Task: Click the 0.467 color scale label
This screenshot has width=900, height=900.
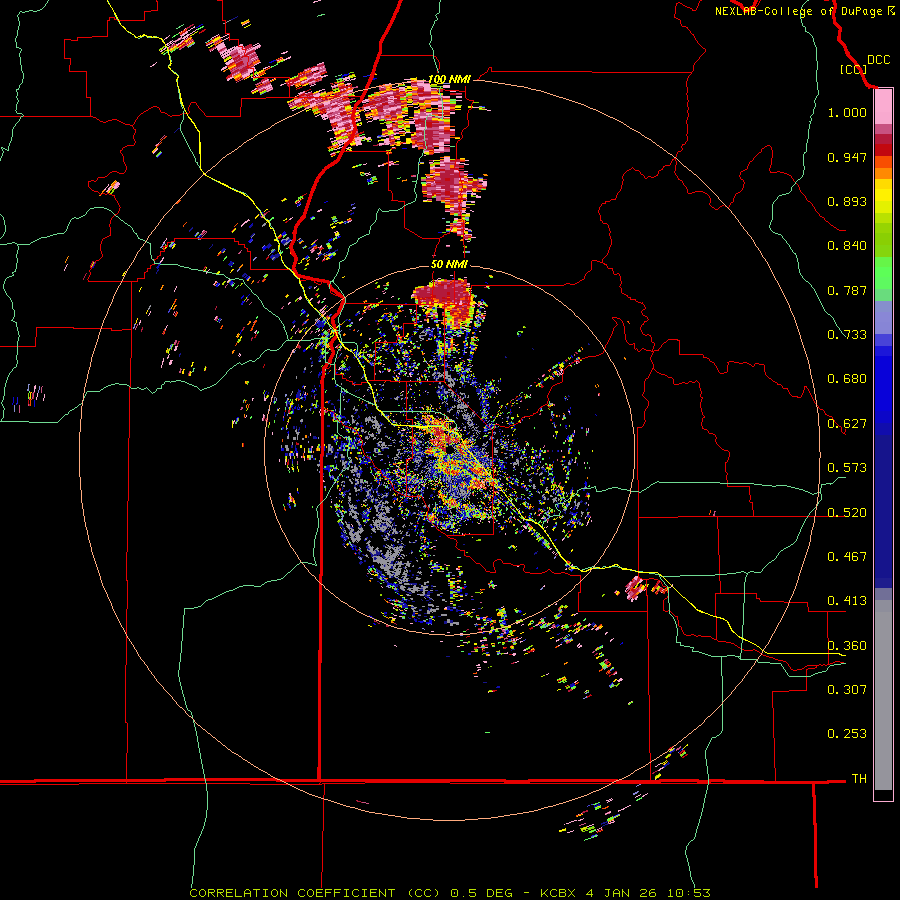Action: pyautogui.click(x=847, y=557)
